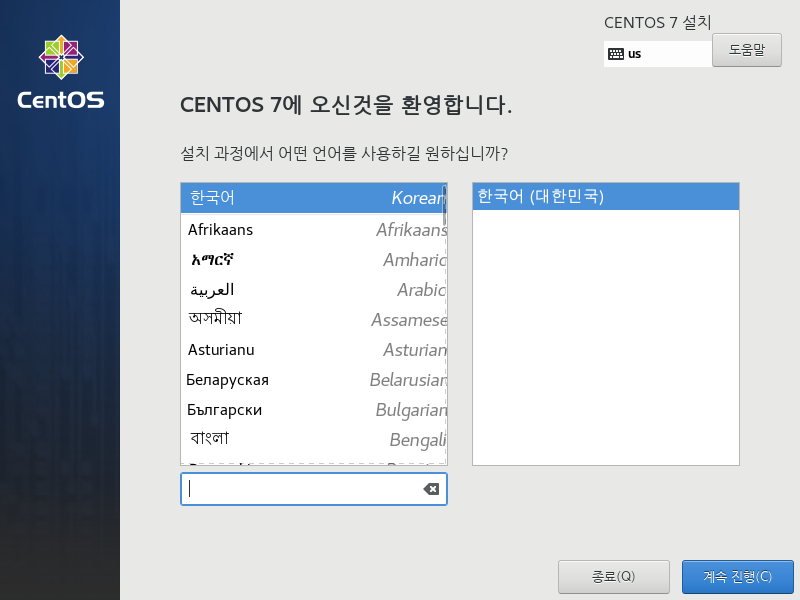Click the 계속 진행(C) continue button
Image resolution: width=800 pixels, height=600 pixels.
pyautogui.click(x=737, y=577)
